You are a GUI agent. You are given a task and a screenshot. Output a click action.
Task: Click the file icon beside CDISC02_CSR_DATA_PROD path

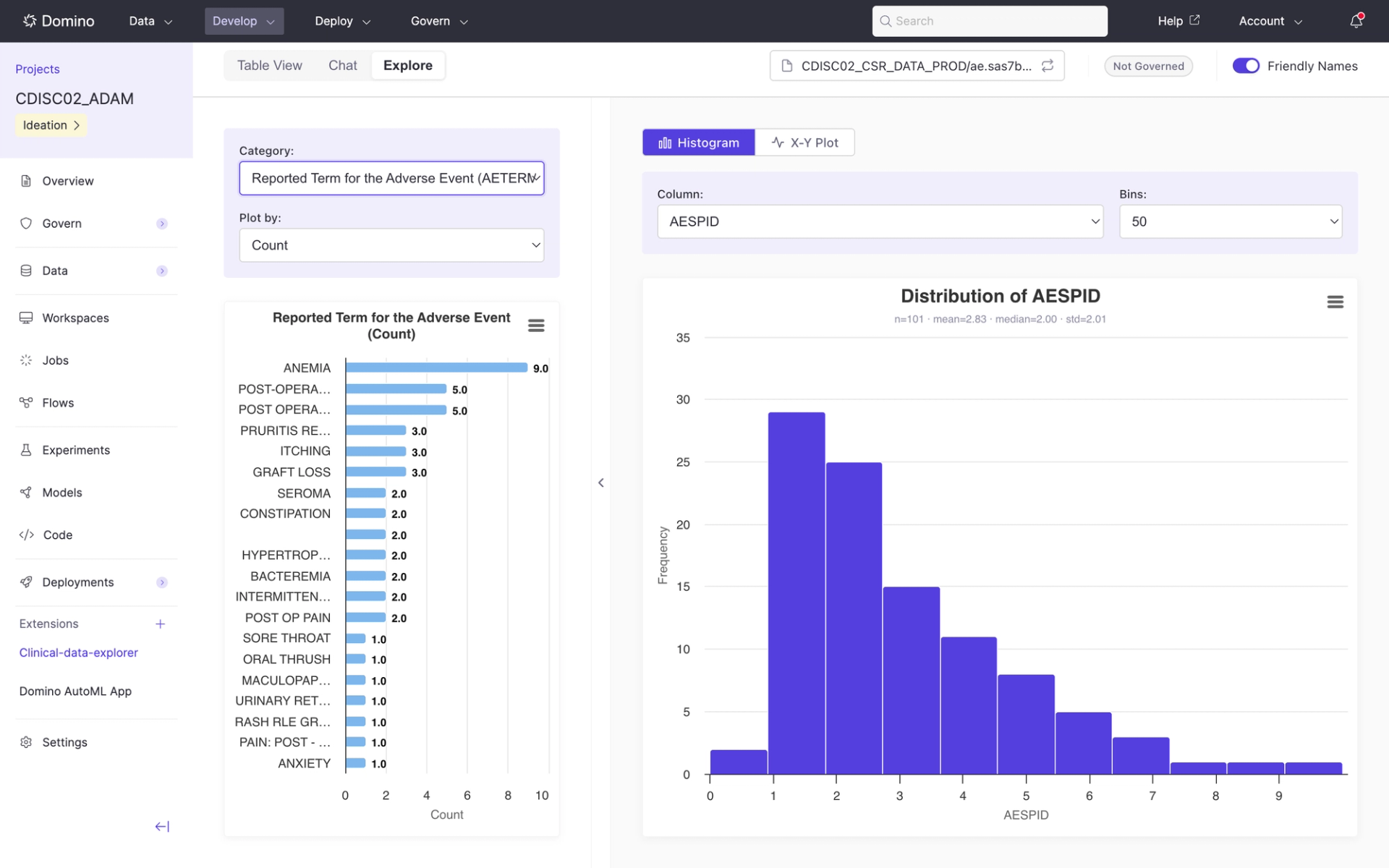pyautogui.click(x=786, y=66)
